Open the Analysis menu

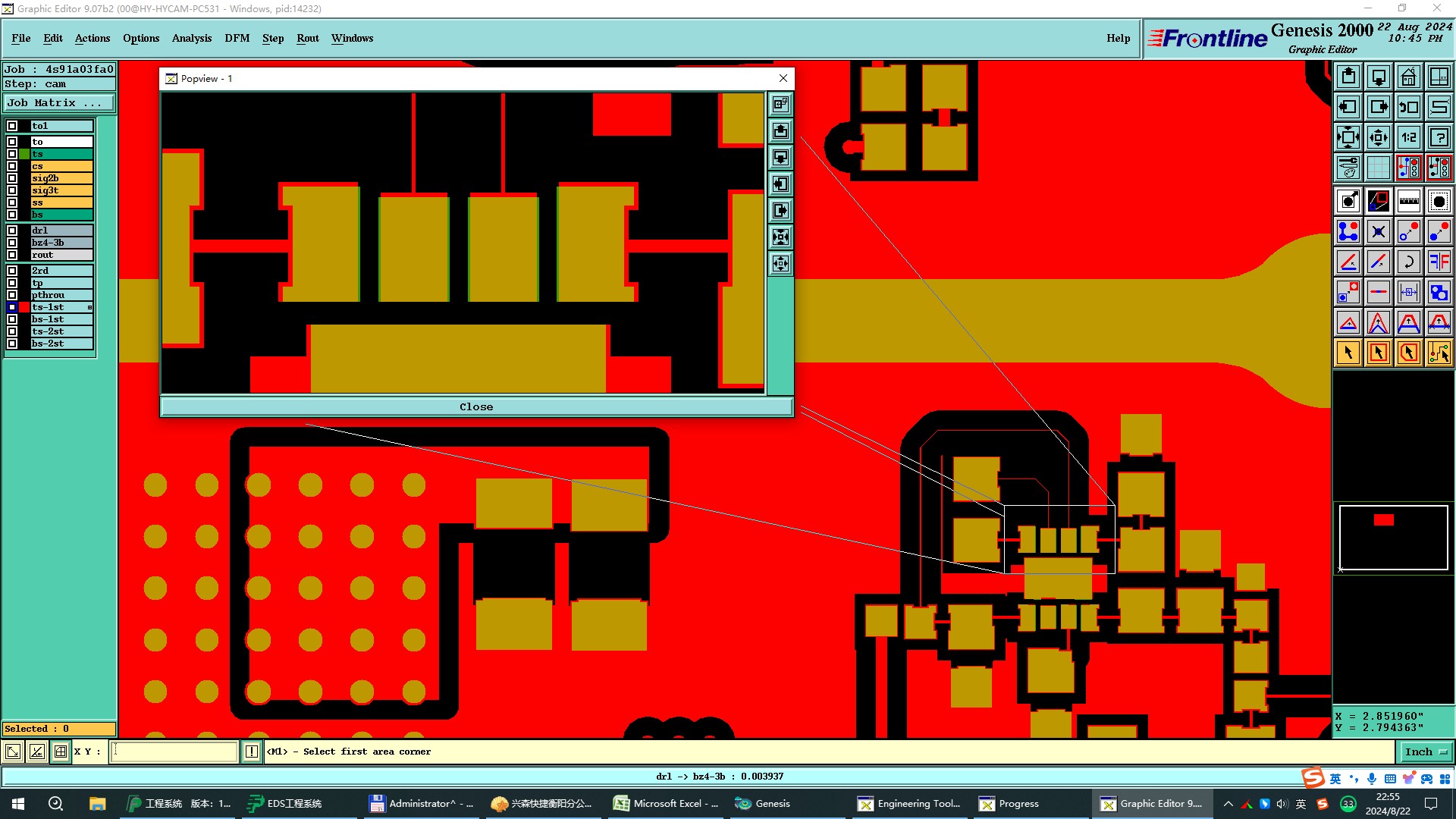[x=191, y=38]
